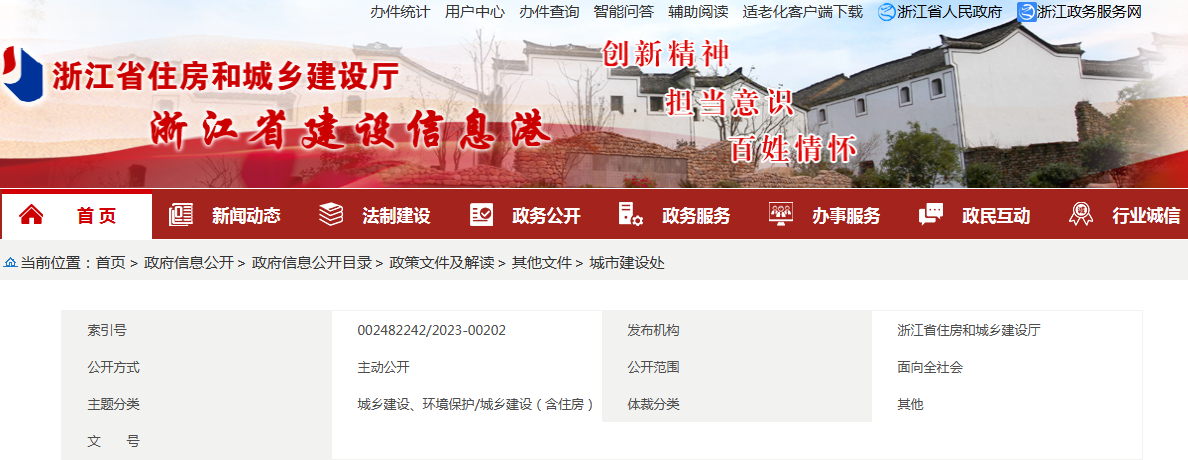Click breadcrumb 其他文件
This screenshot has width=1188, height=460.
pyautogui.click(x=541, y=263)
